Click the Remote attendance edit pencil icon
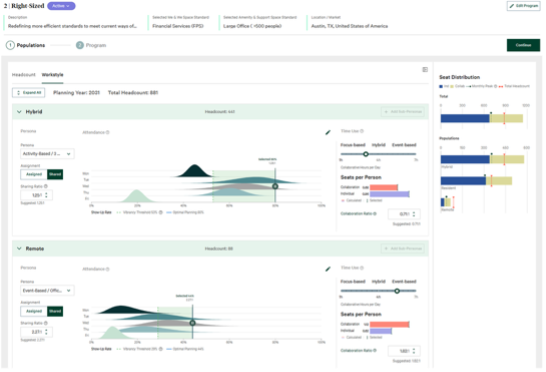 click(328, 269)
